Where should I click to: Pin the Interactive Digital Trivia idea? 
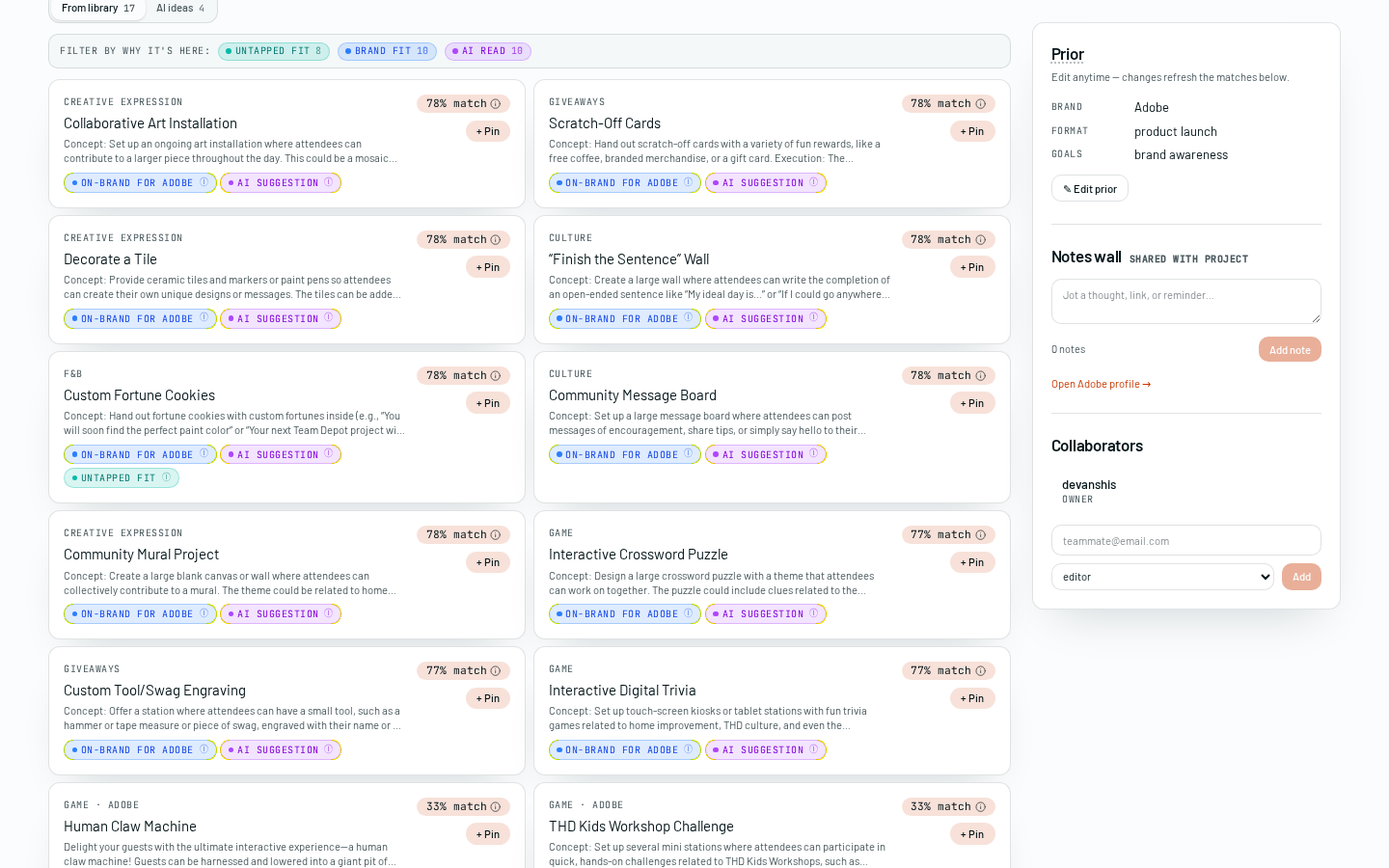click(972, 698)
